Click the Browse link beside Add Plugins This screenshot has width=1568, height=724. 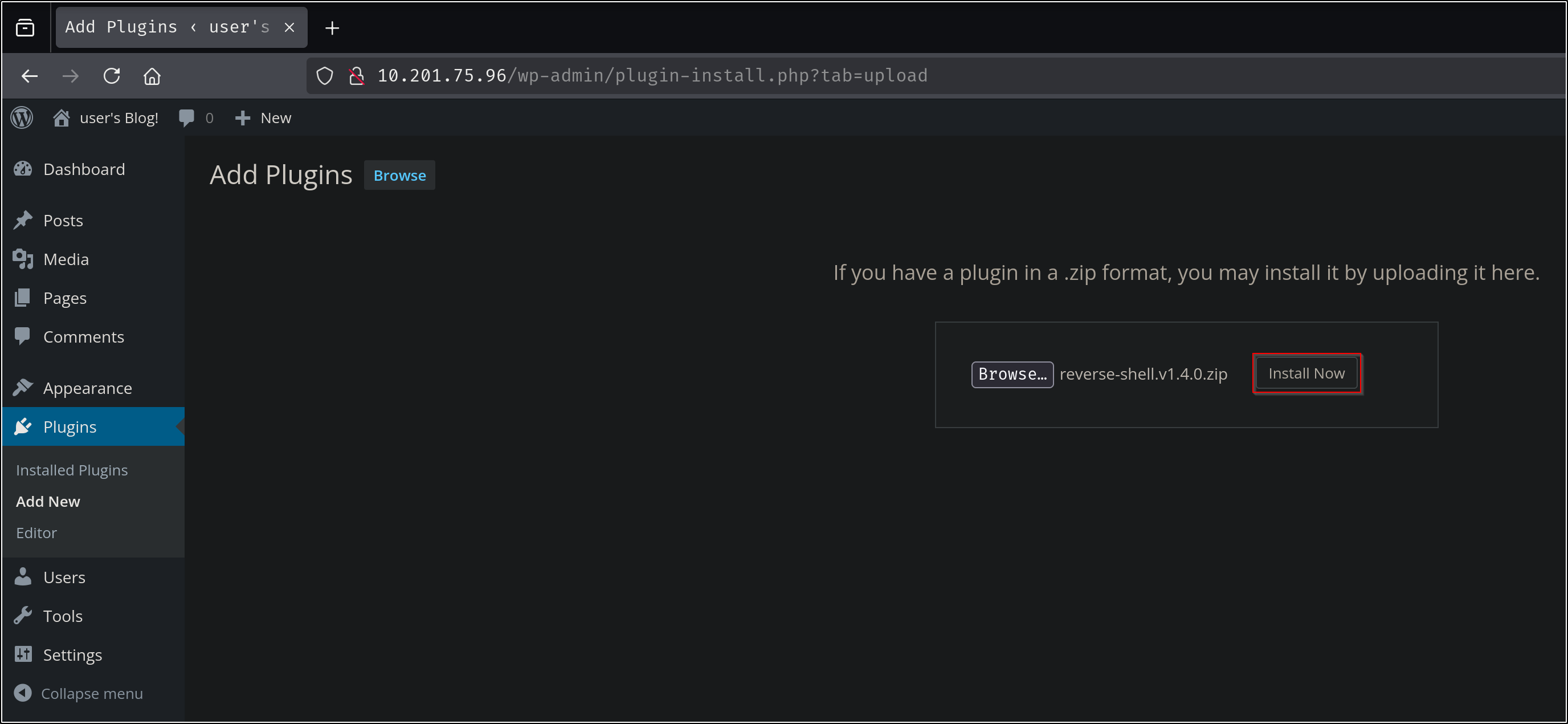click(x=399, y=176)
